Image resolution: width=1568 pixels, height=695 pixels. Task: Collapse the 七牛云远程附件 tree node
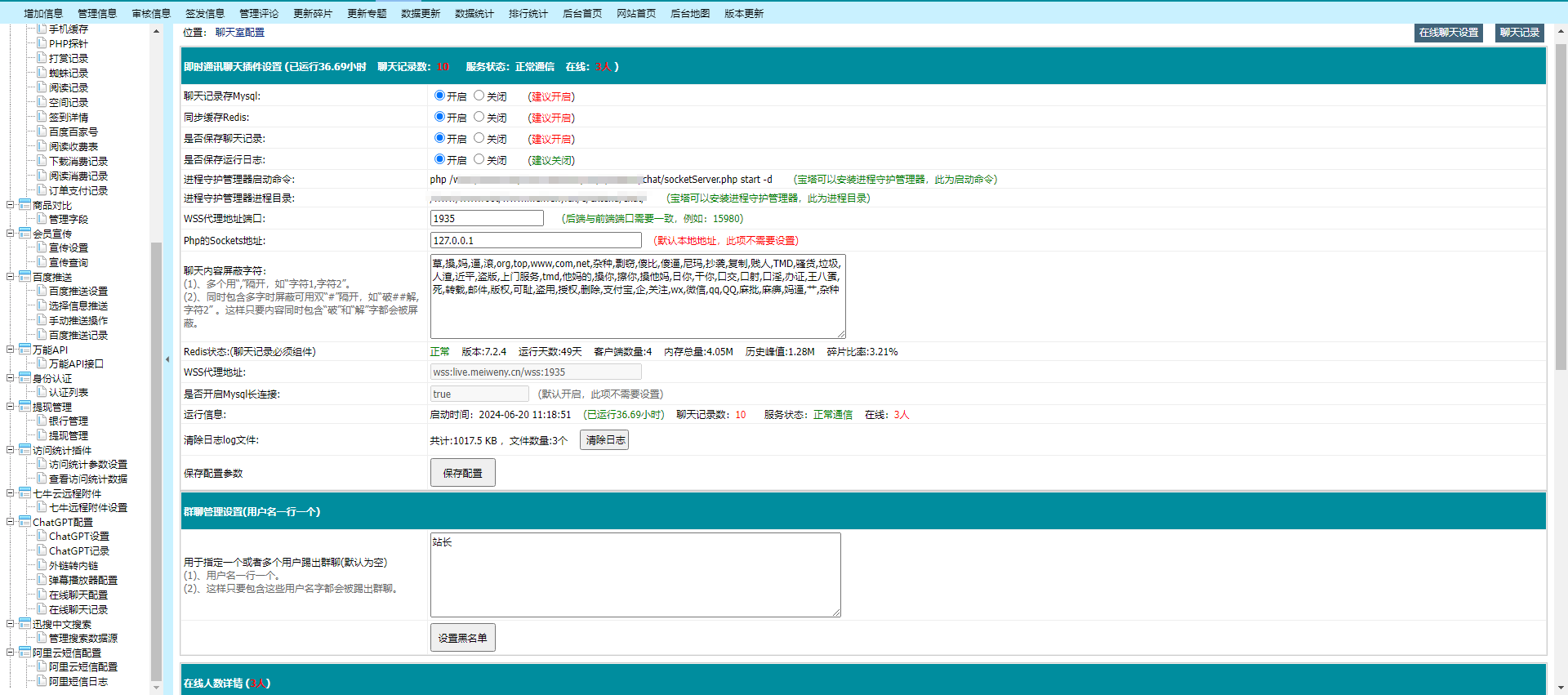tap(11, 493)
